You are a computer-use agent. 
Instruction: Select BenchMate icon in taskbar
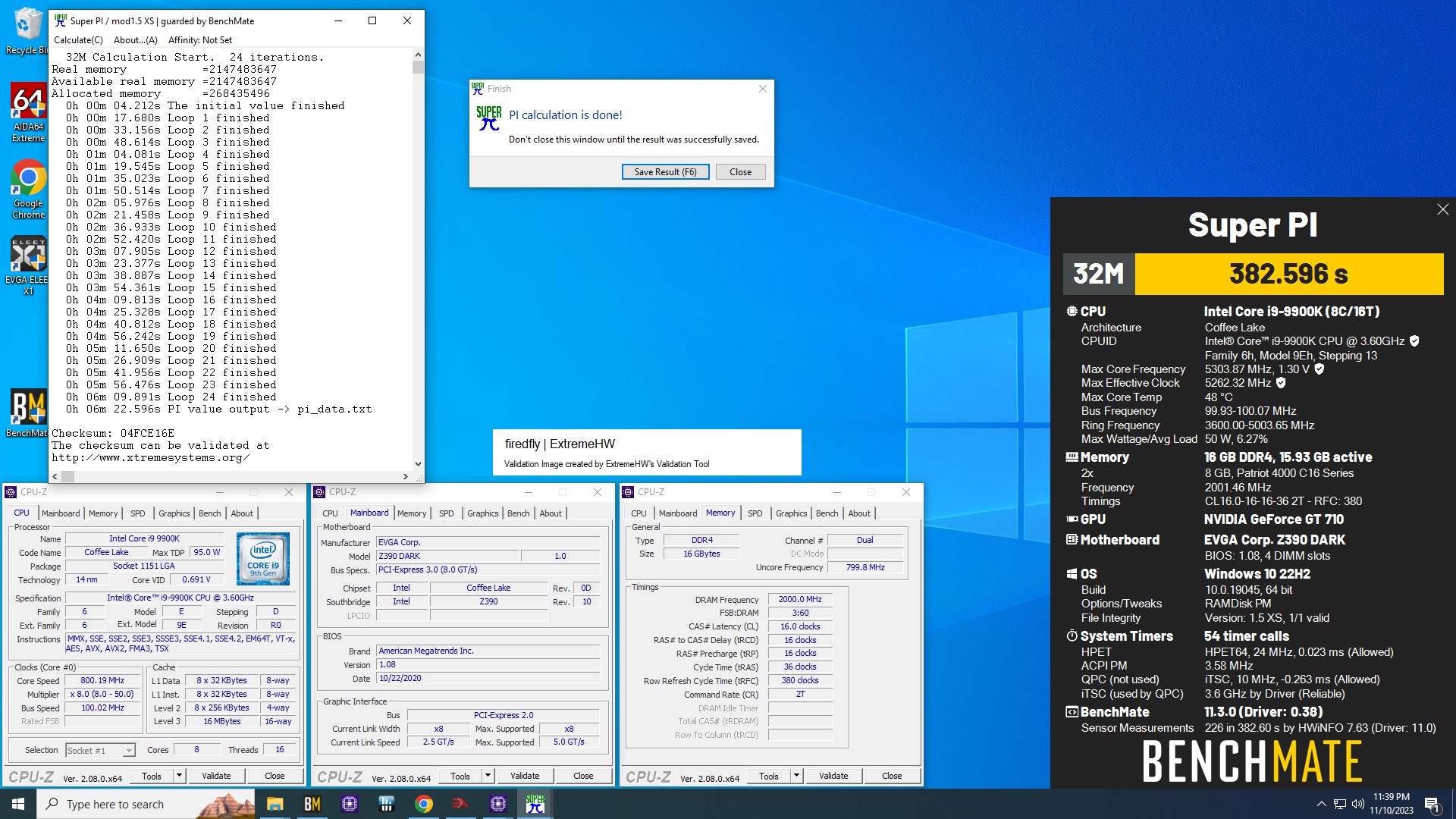coord(312,804)
